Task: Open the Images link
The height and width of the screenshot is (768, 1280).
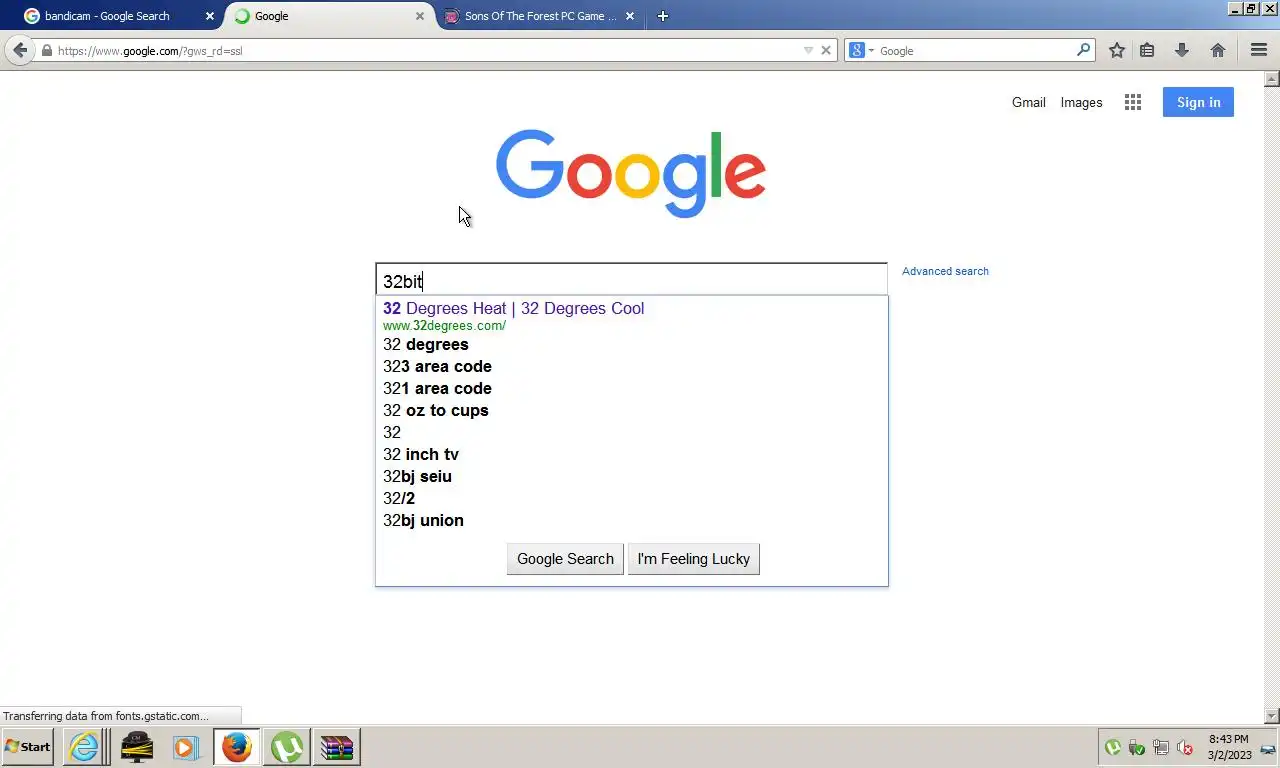Action: point(1081,102)
